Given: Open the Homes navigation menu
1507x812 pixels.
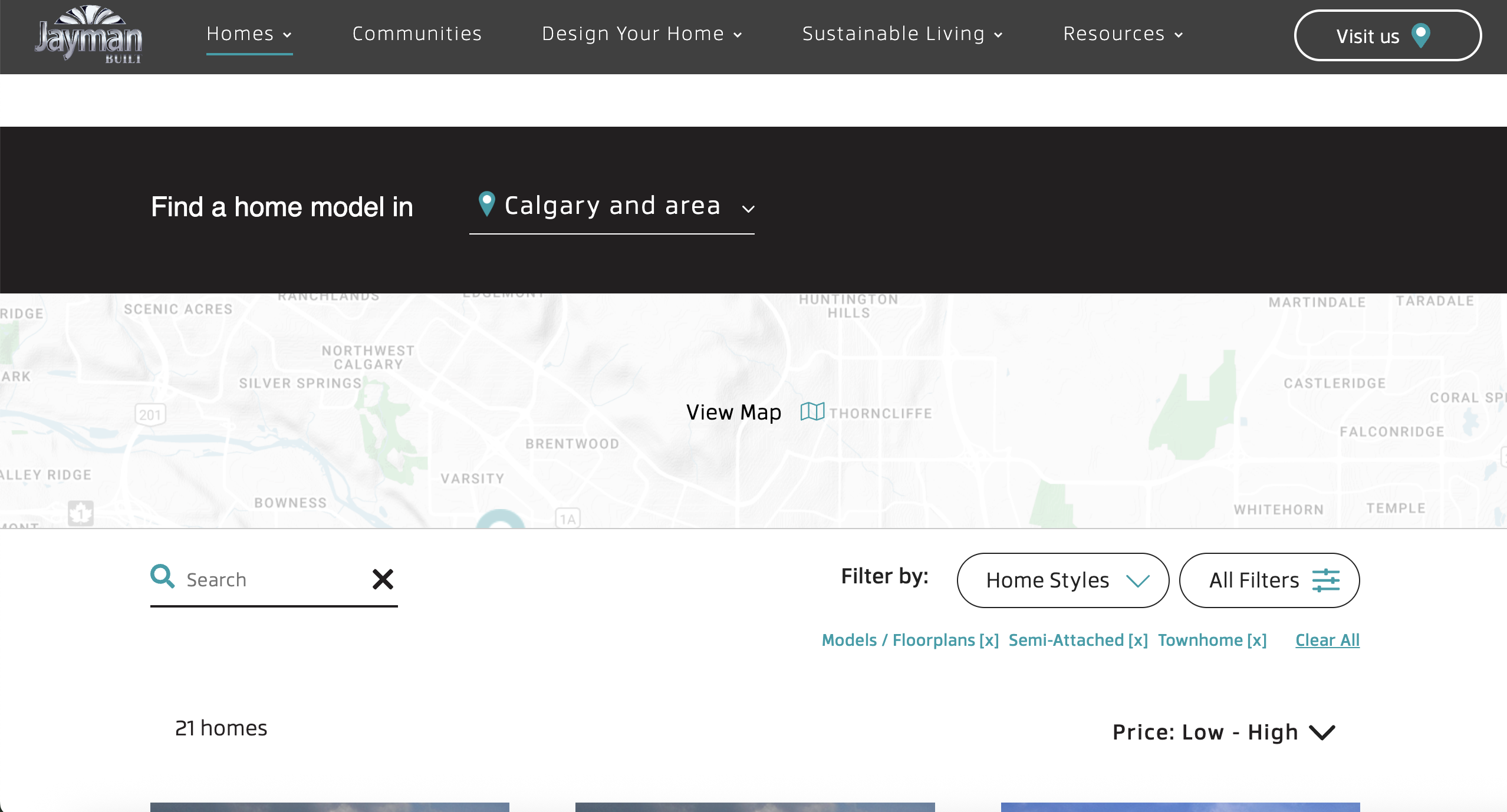Looking at the screenshot, I should coord(249,34).
